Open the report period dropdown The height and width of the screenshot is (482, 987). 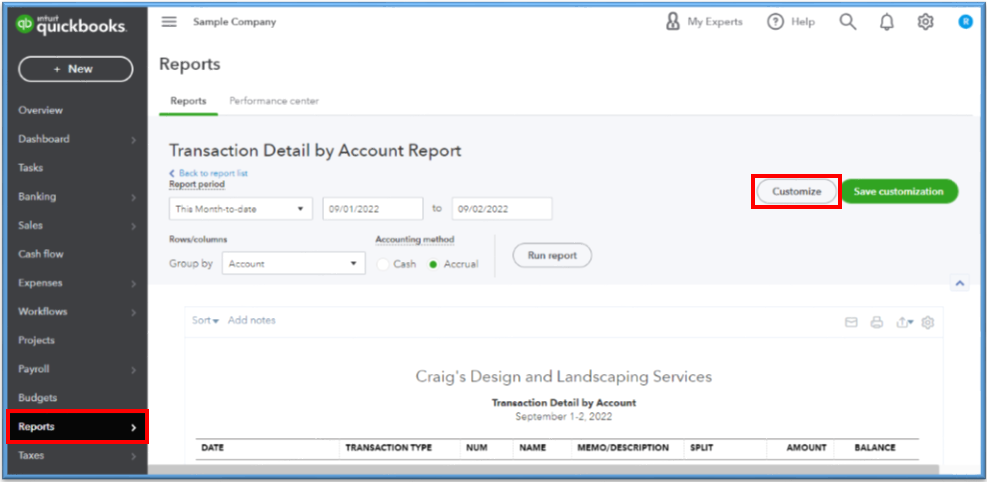click(240, 209)
